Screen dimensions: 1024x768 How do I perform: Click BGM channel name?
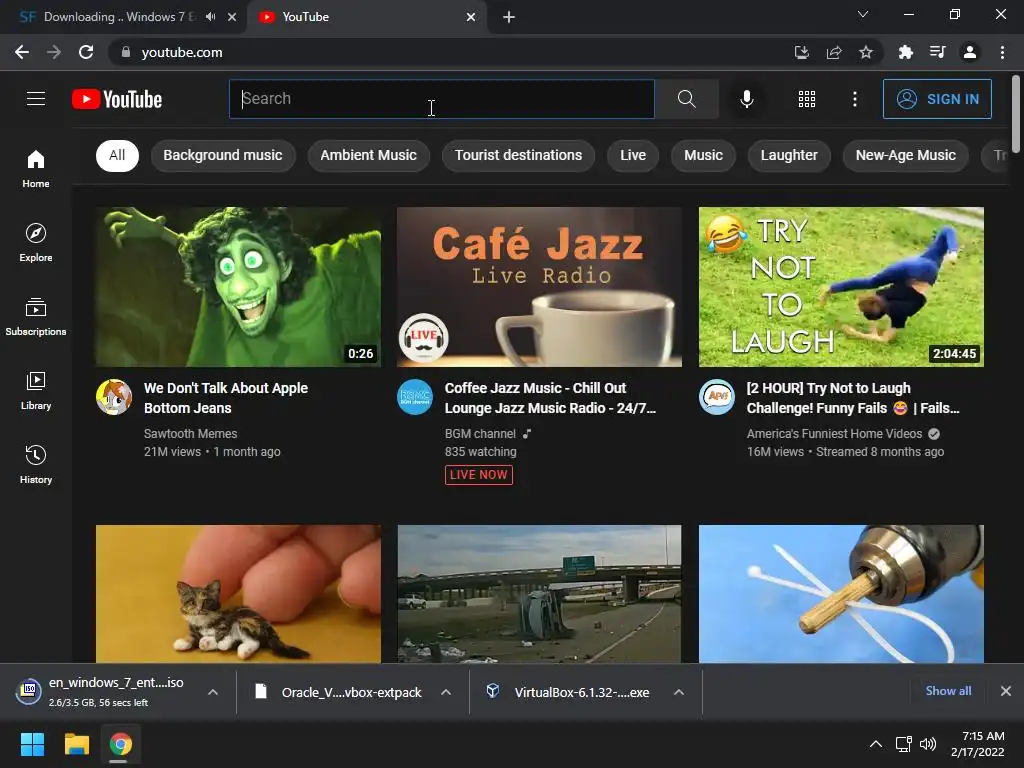(x=480, y=434)
